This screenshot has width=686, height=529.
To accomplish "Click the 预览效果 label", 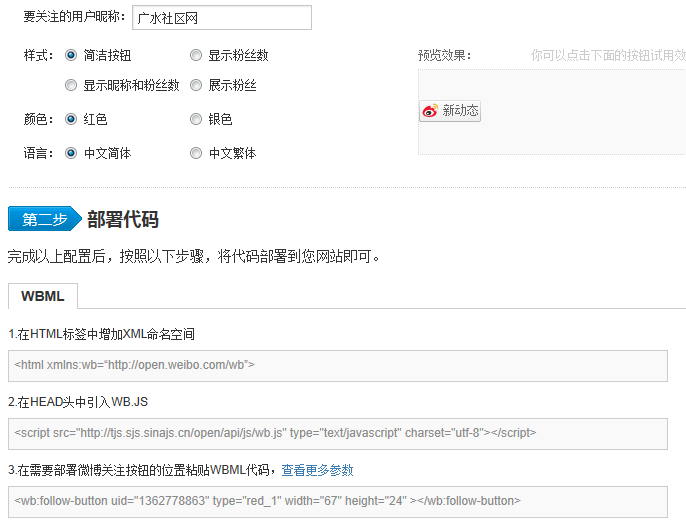I will point(444,56).
